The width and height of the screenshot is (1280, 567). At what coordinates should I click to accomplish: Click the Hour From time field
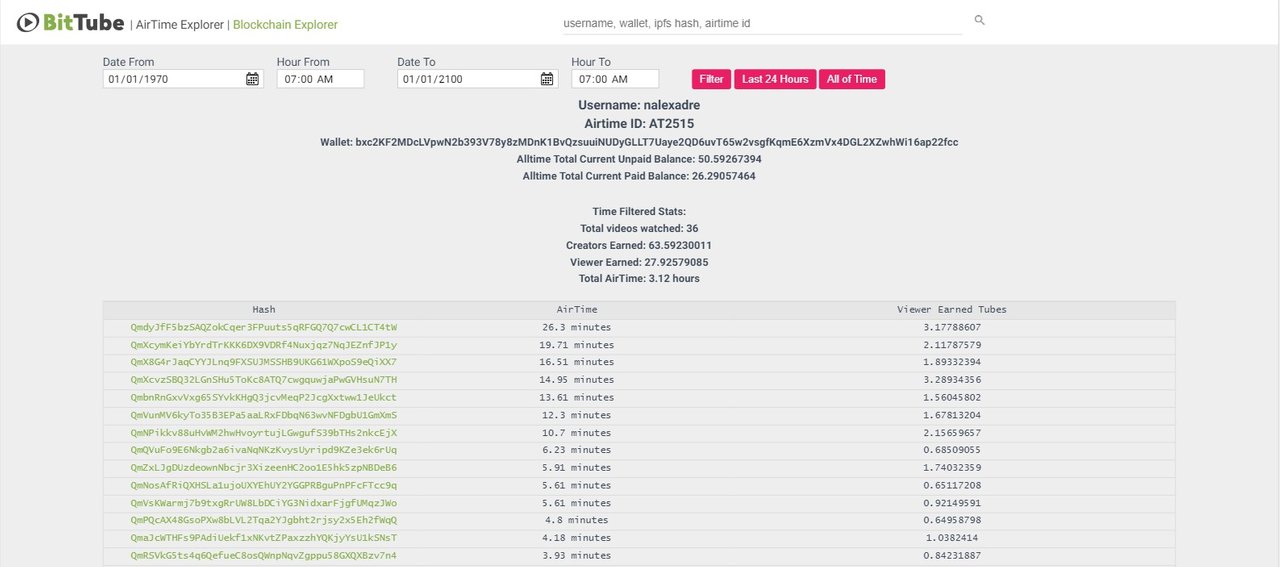tap(320, 79)
